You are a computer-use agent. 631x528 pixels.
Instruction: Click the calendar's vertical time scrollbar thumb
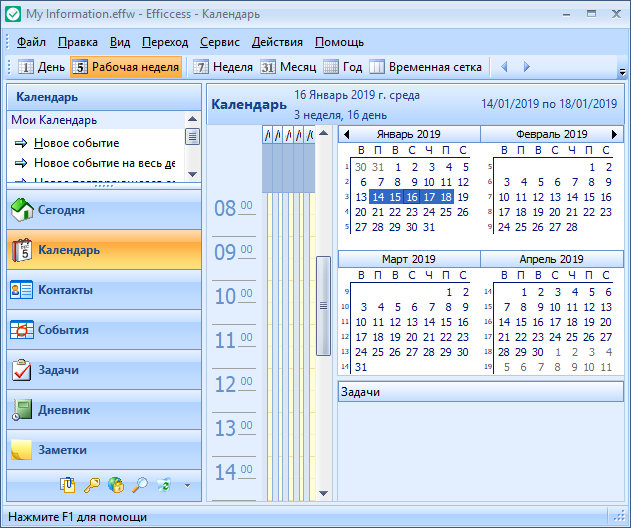pyautogui.click(x=323, y=305)
